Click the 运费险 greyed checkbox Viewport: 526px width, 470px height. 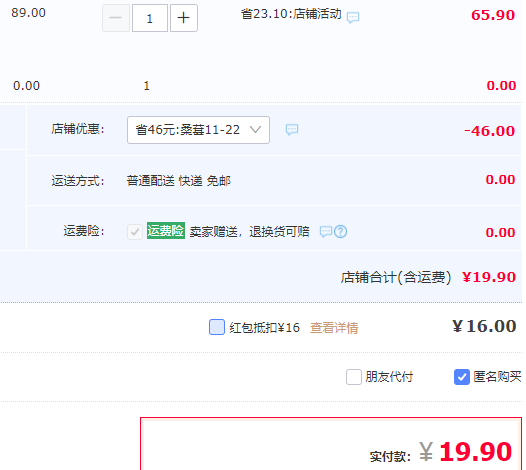pos(135,231)
